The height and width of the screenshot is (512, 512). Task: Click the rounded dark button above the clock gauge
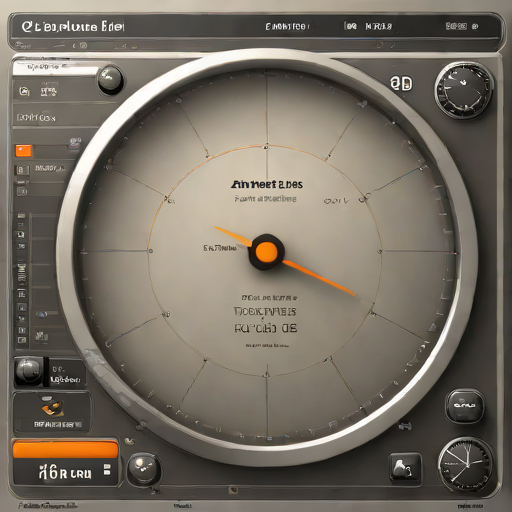(x=464, y=406)
